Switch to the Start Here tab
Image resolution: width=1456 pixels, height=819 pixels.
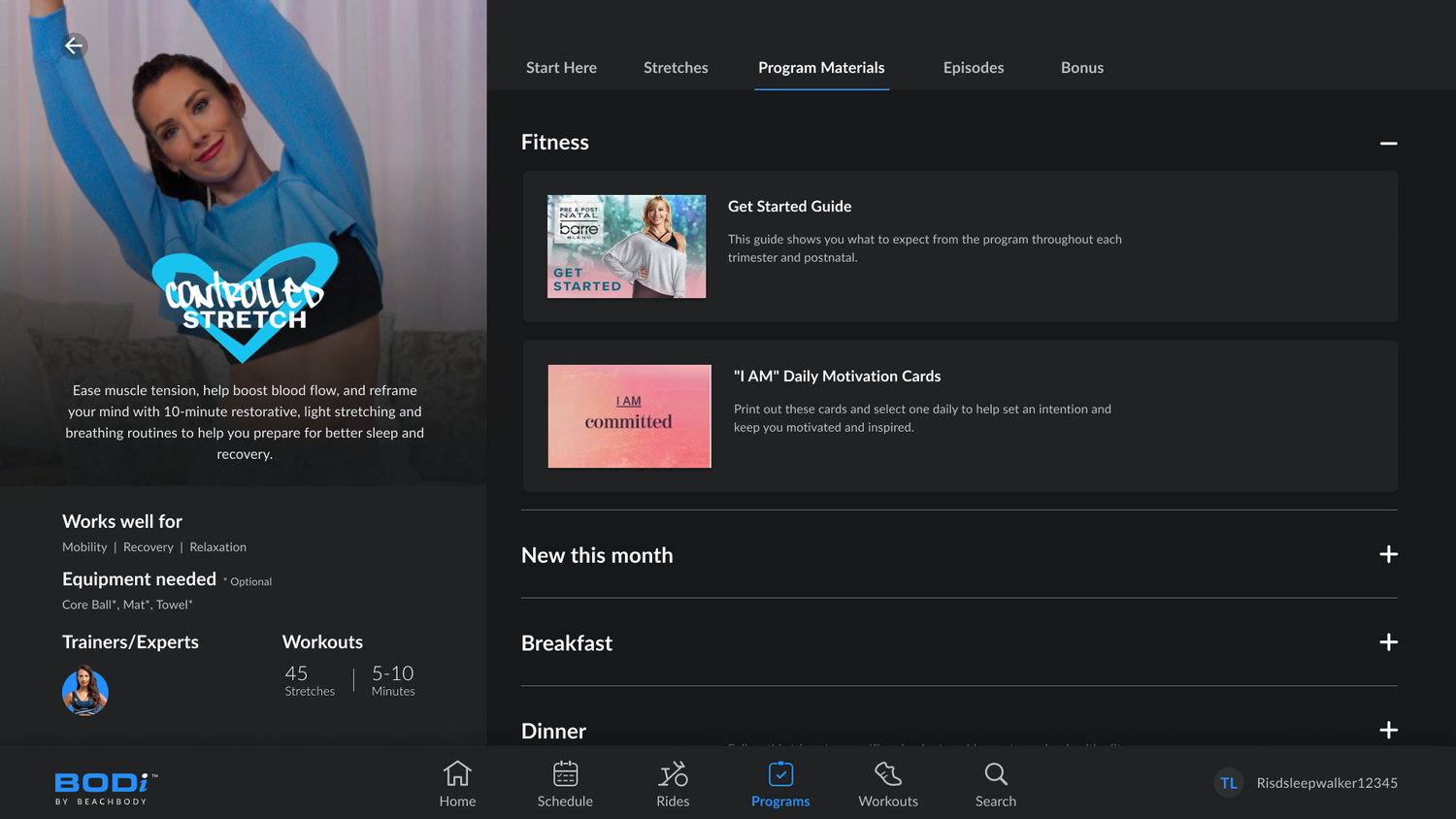point(561,68)
